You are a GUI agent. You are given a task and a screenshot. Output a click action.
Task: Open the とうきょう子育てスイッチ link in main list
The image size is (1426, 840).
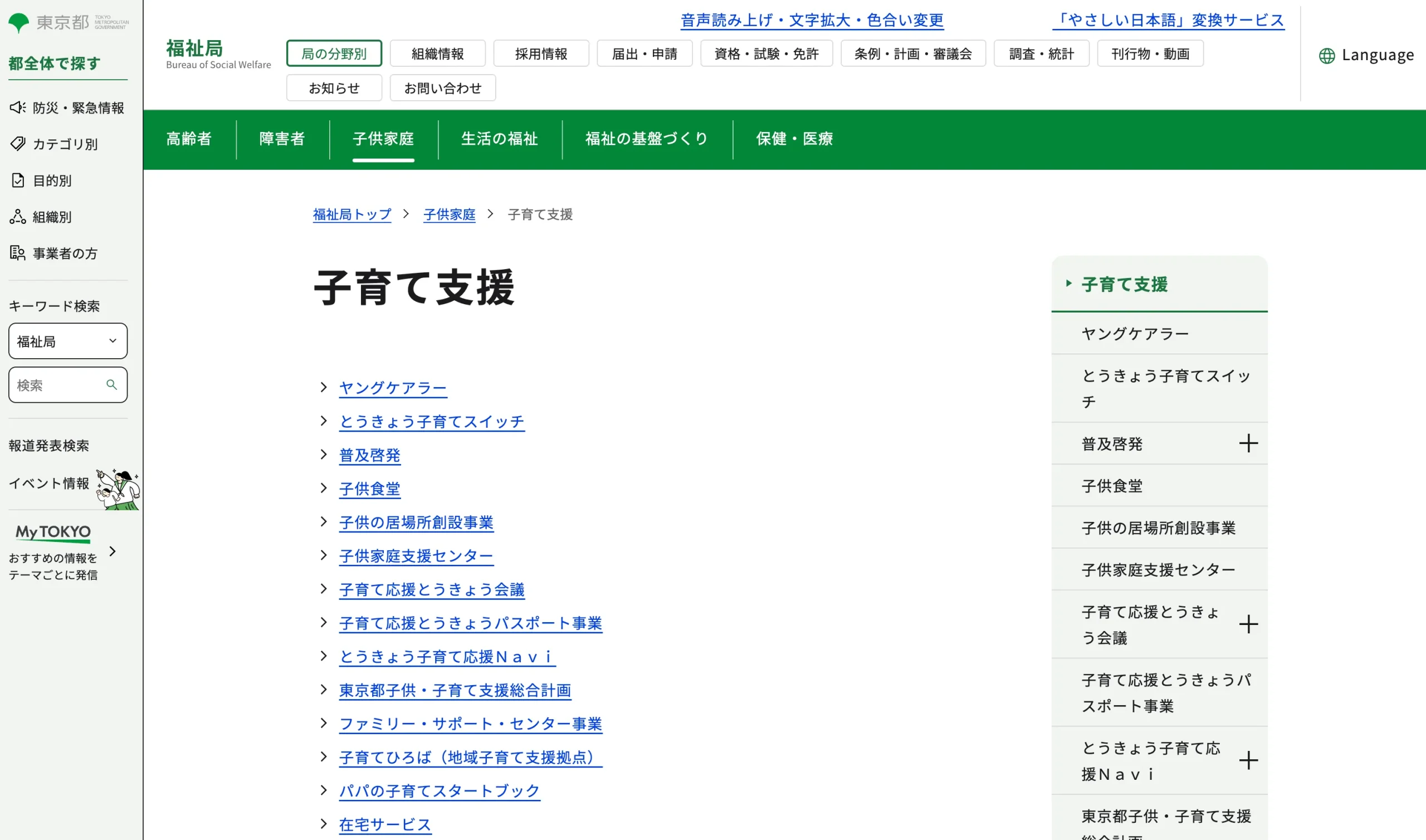(432, 422)
